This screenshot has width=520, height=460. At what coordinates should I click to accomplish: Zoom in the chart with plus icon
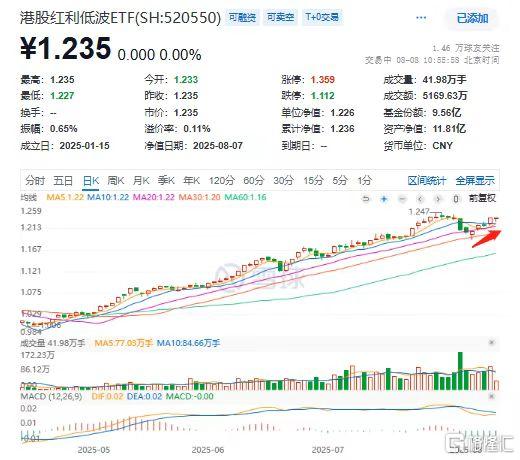tap(384, 199)
